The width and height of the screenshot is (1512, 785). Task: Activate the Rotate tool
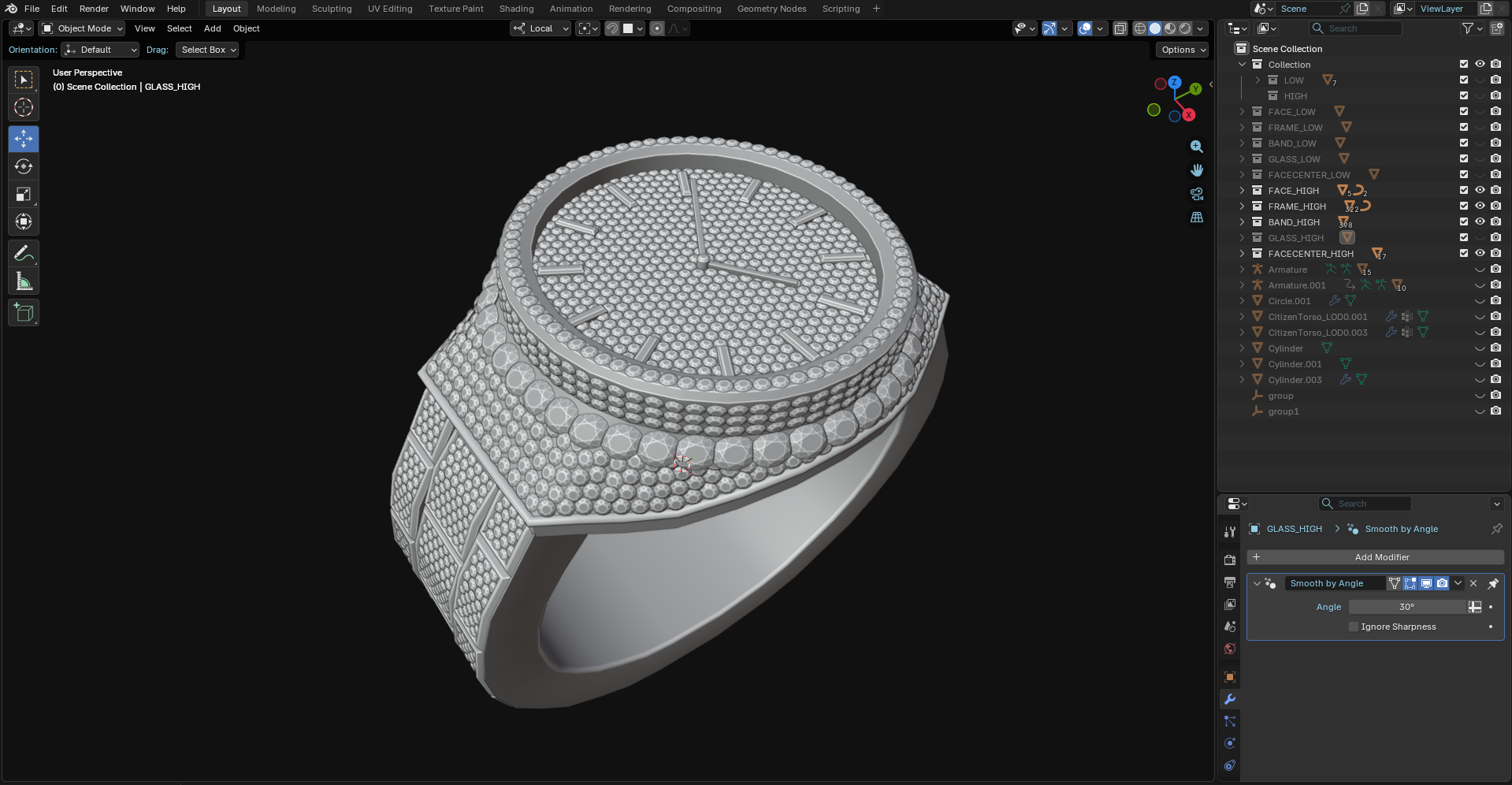[24, 166]
